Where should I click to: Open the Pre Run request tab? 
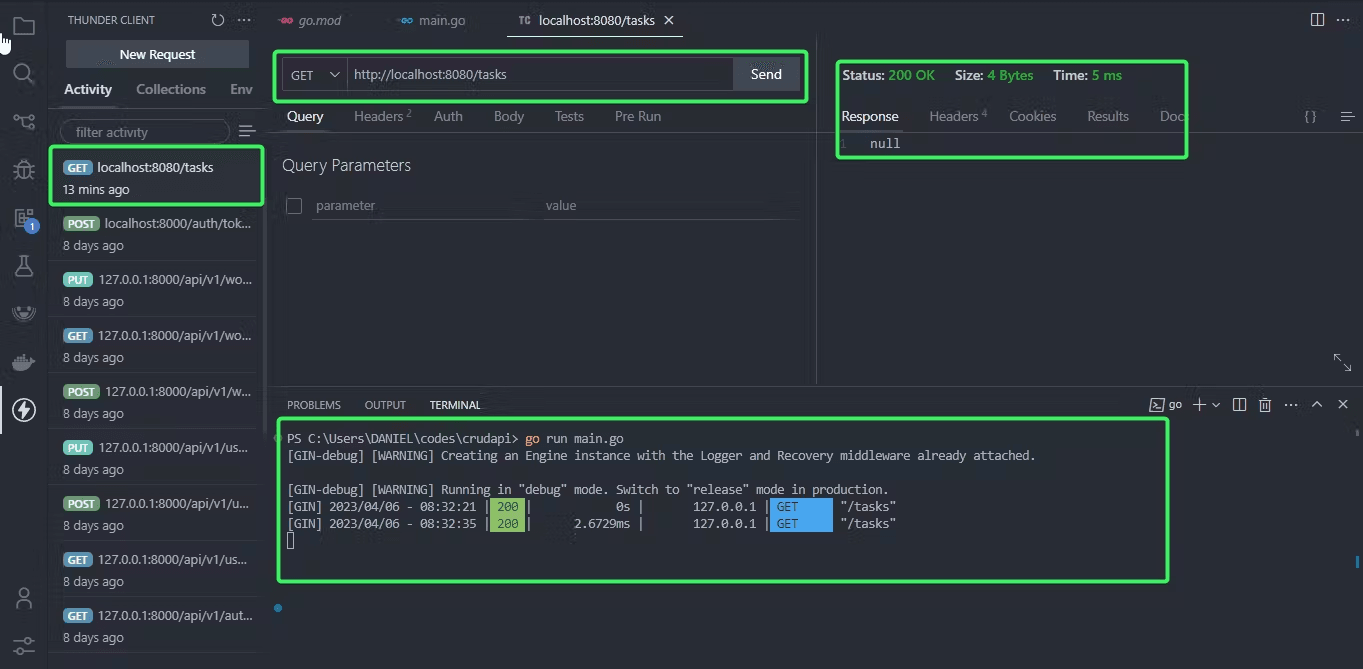[638, 116]
